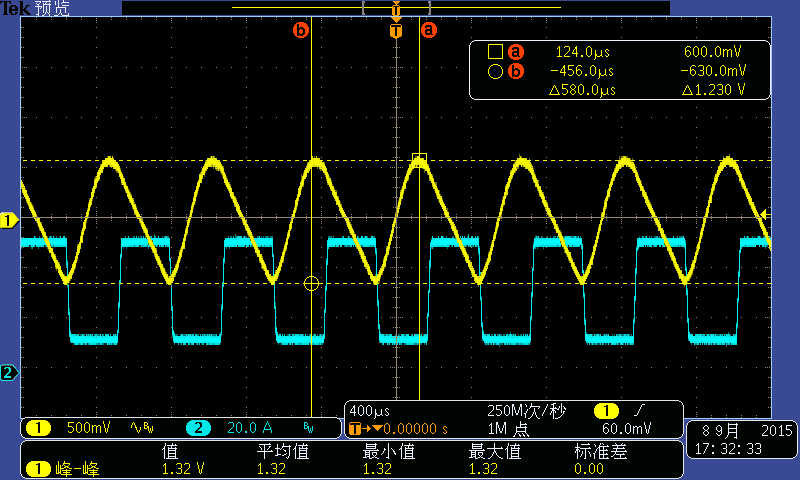Viewport: 800px width, 480px height.
Task: Click the Δ580.0µs time delta readout
Action: pos(583,90)
